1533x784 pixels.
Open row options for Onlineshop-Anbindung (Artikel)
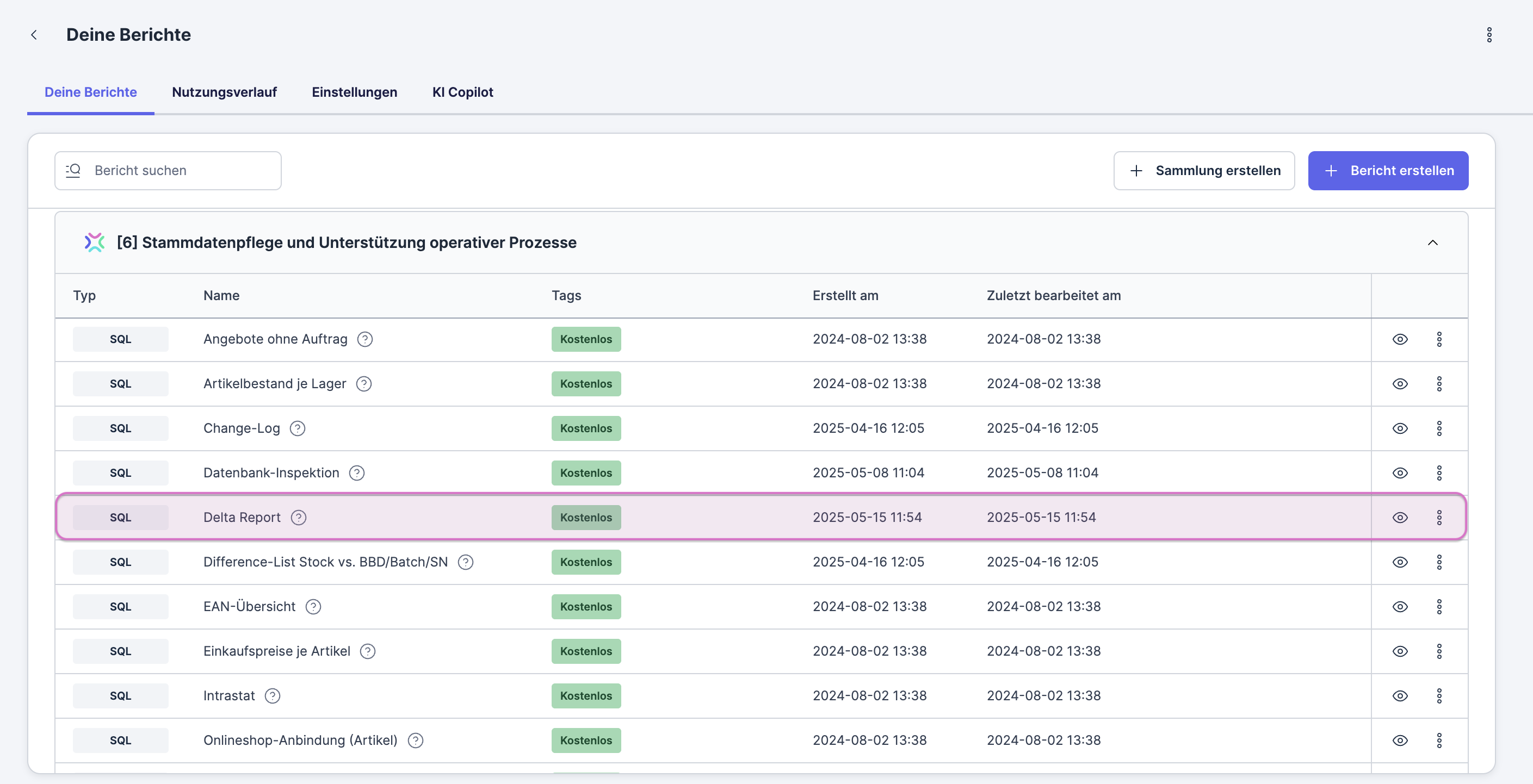1440,741
